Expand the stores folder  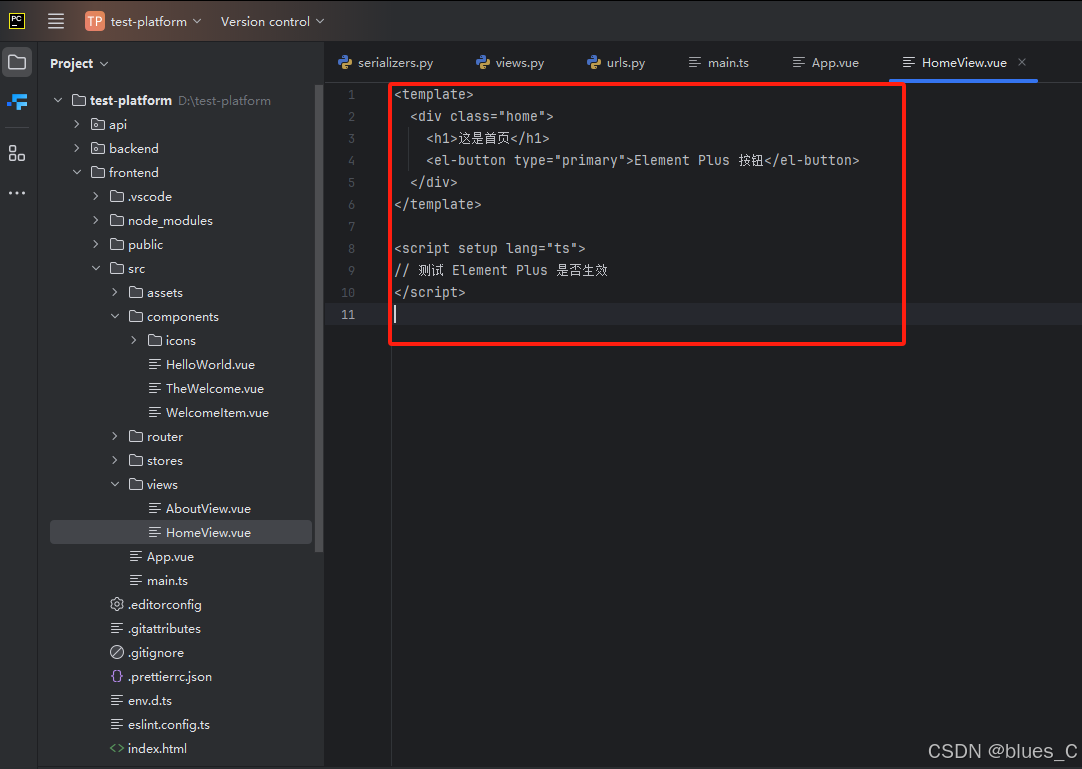(115, 460)
